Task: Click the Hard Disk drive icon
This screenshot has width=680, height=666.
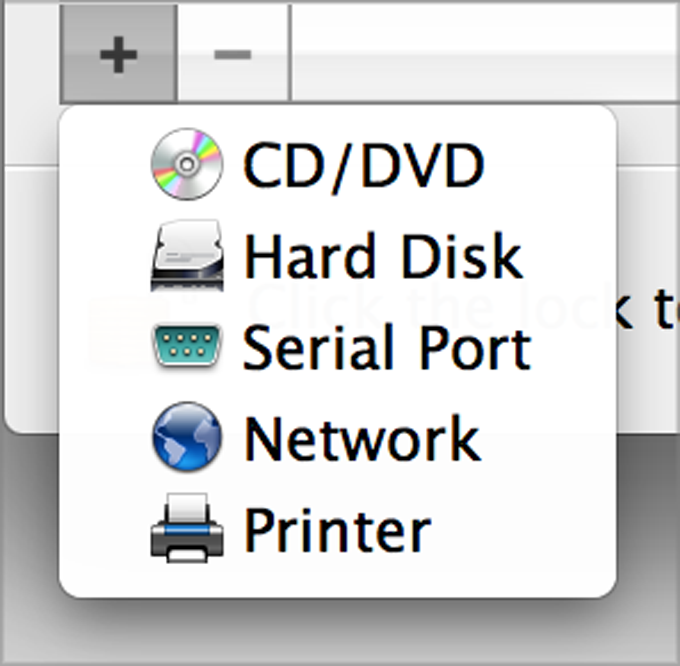Action: tap(186, 256)
